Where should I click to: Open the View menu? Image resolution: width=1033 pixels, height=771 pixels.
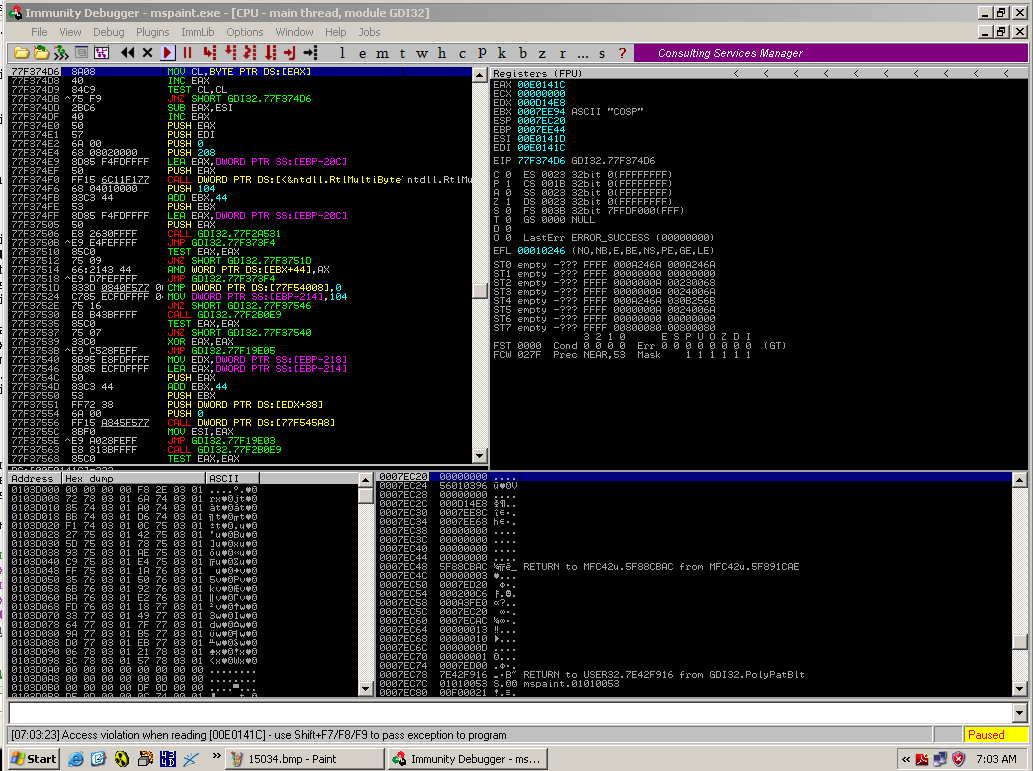pyautogui.click(x=70, y=32)
